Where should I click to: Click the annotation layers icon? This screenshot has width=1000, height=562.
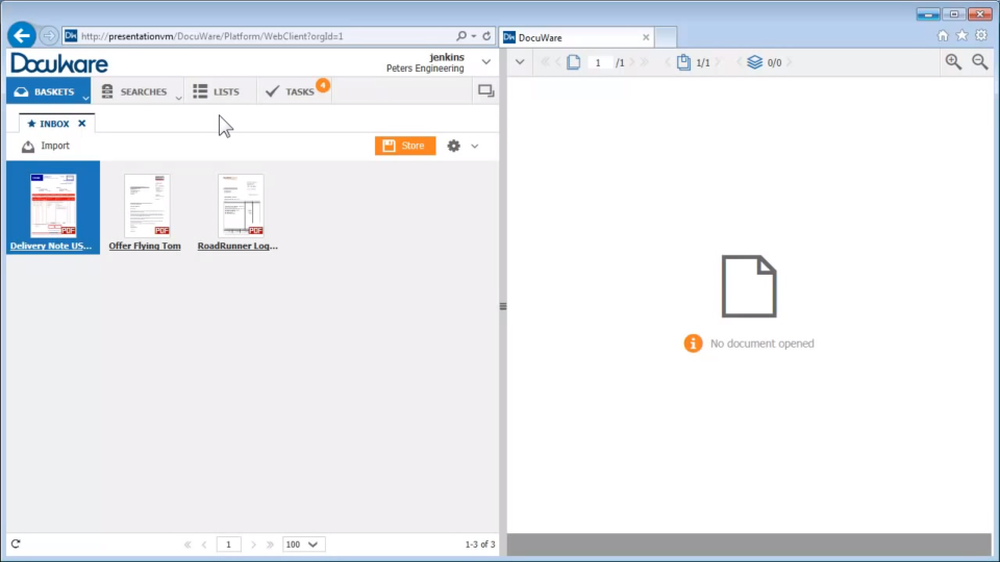pyautogui.click(x=754, y=63)
